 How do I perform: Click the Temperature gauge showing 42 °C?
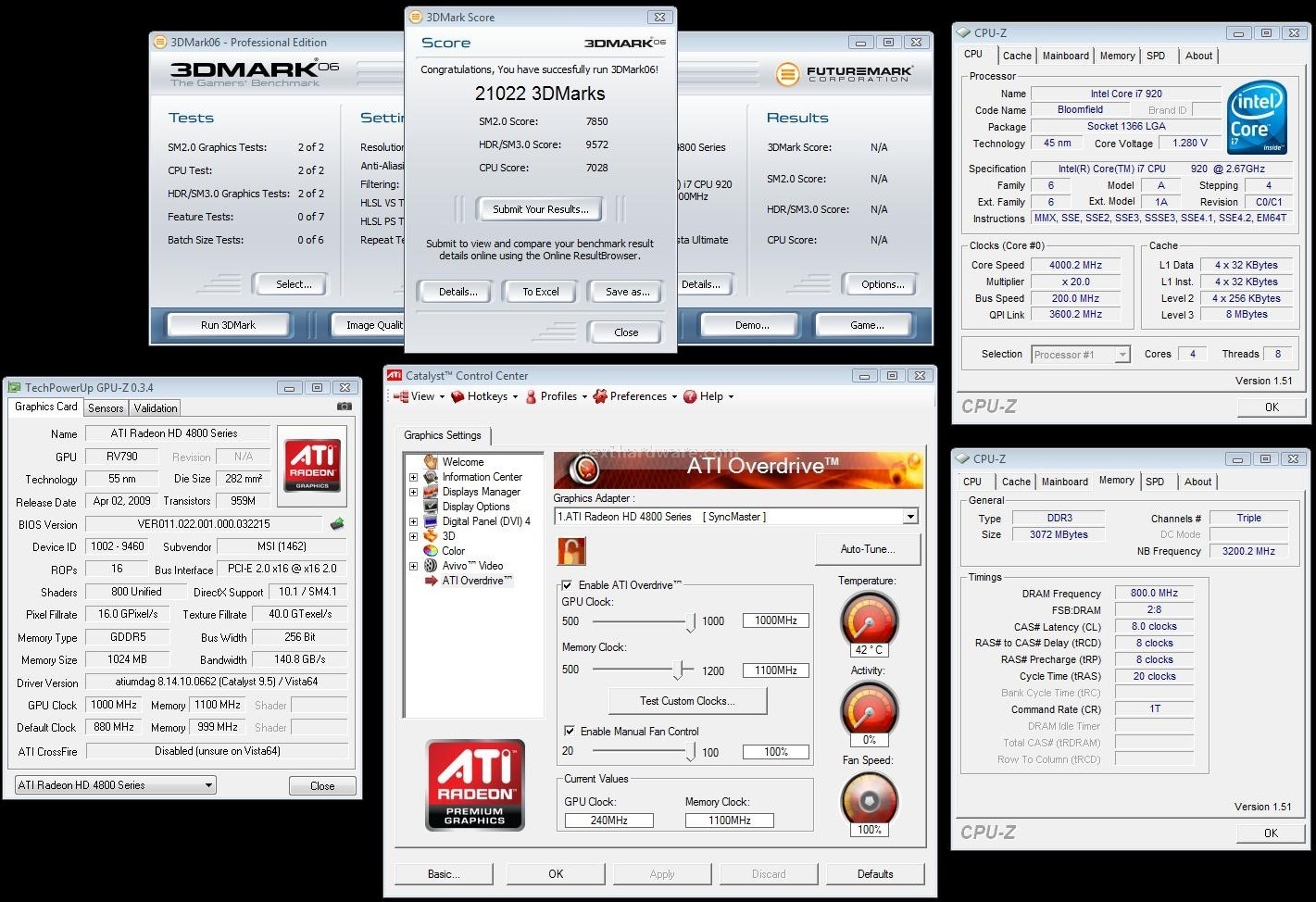[869, 620]
